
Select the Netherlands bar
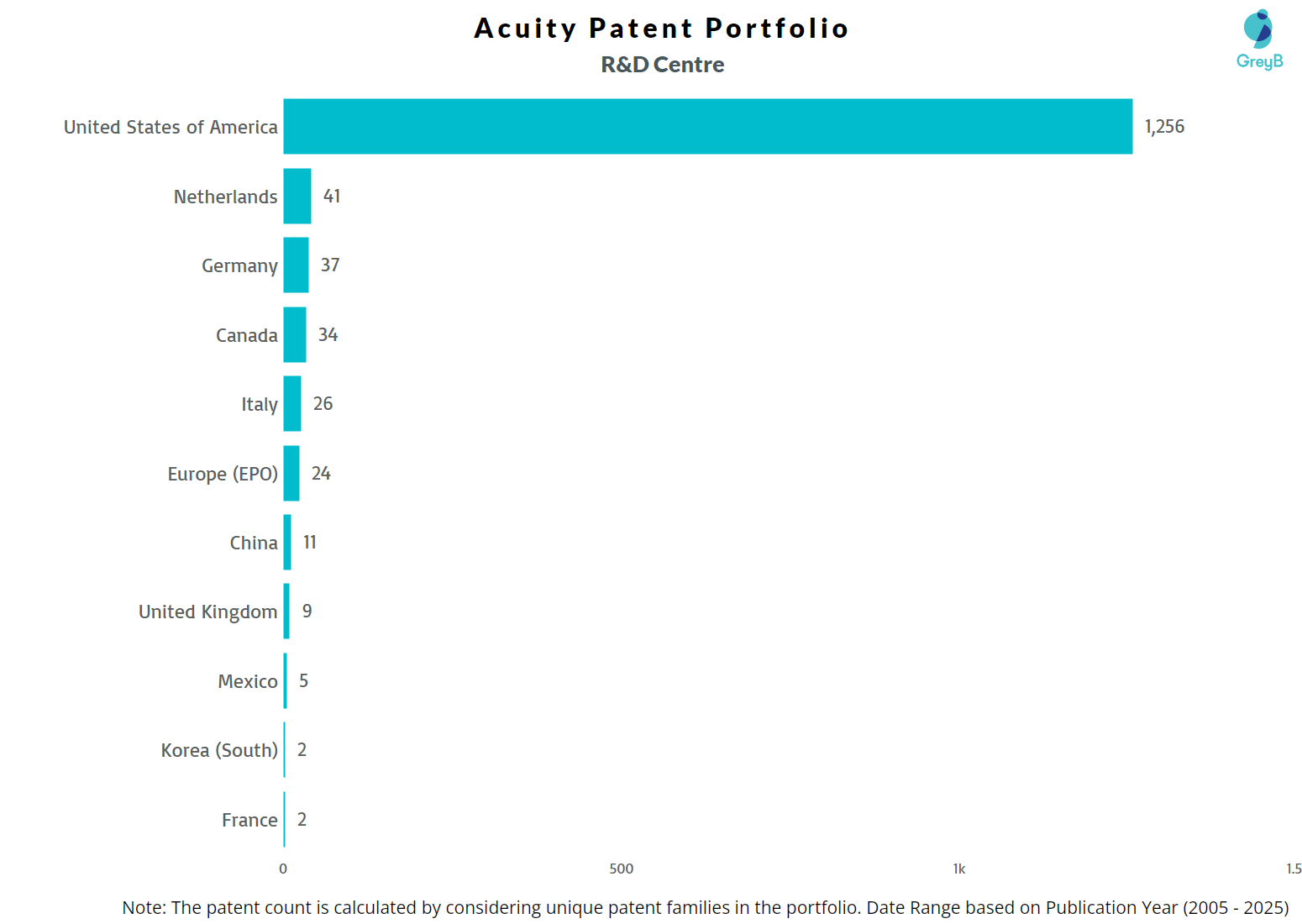click(297, 196)
